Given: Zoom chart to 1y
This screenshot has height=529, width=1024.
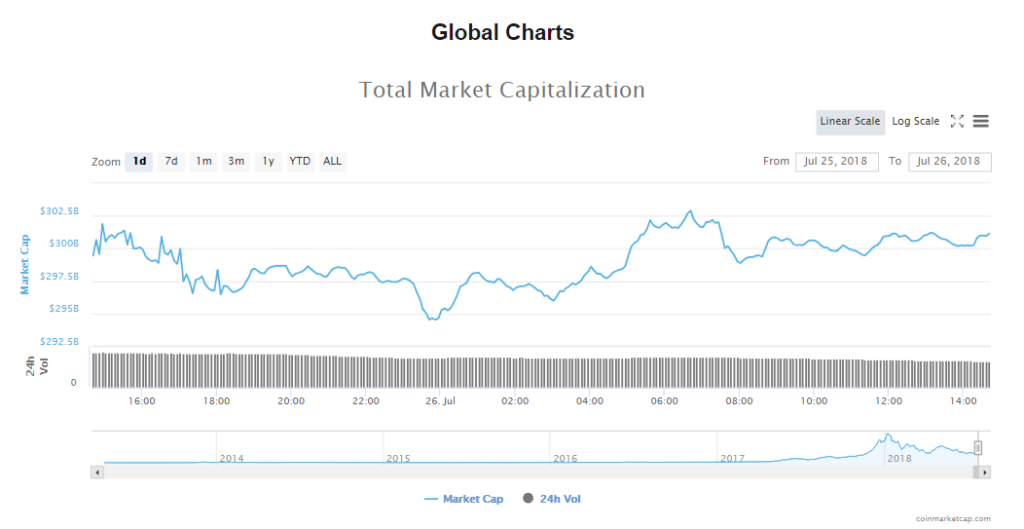Looking at the screenshot, I should point(267,161).
